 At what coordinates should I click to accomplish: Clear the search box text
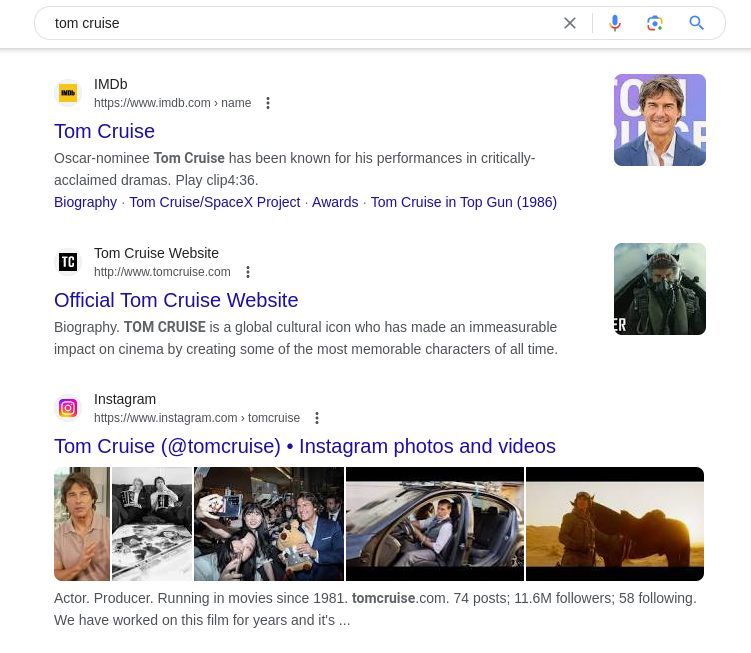570,23
